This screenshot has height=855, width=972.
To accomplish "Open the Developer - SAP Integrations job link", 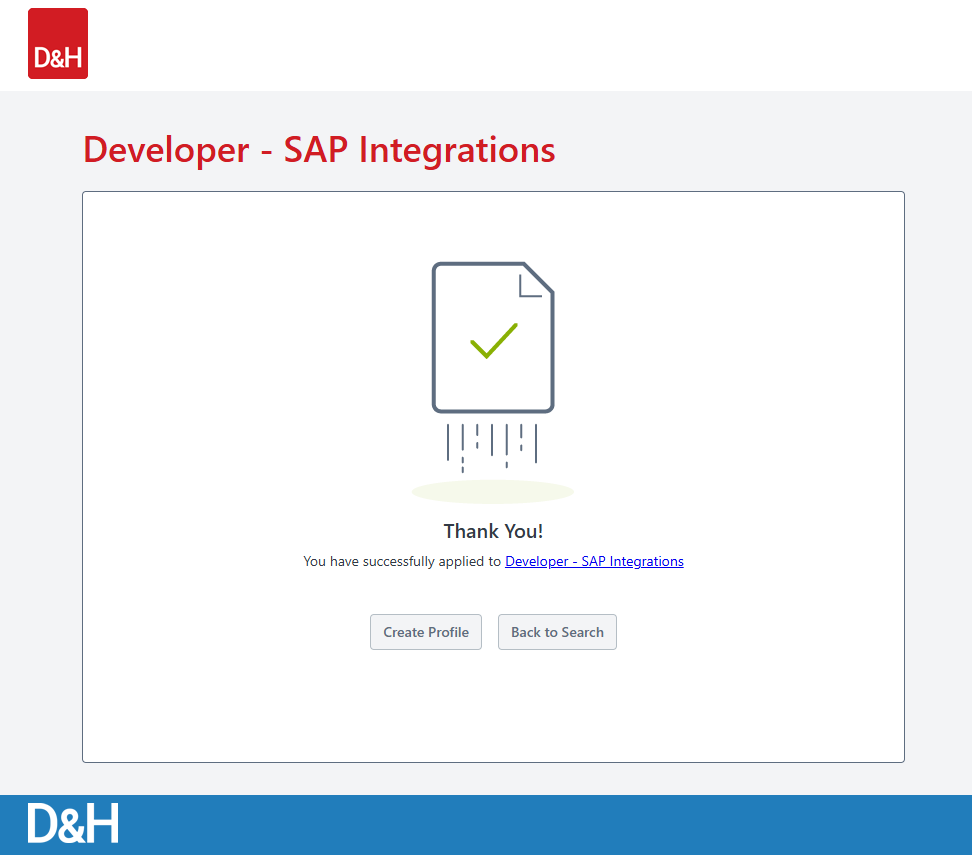I will [x=594, y=561].
